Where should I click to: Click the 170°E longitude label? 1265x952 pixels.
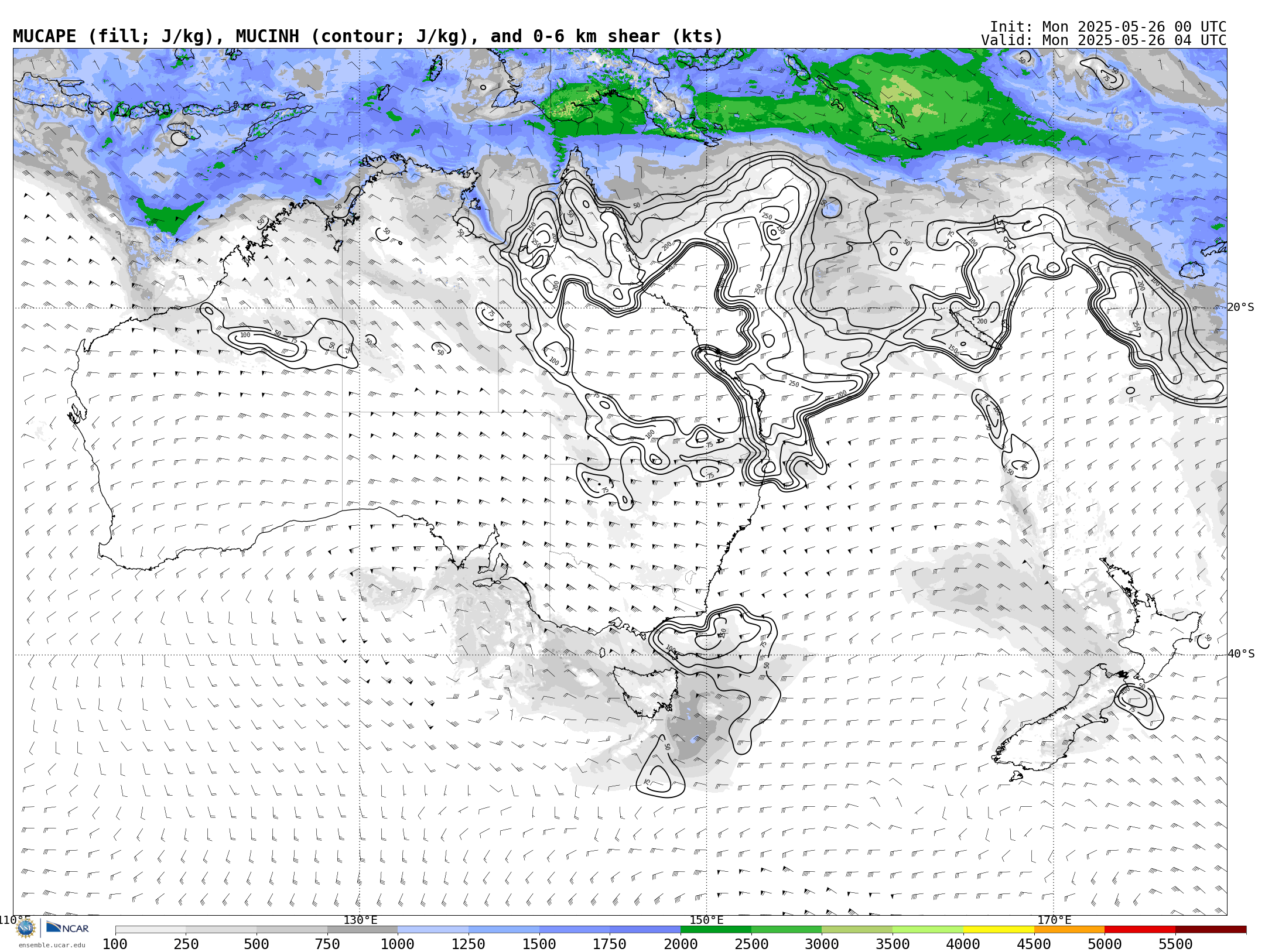(x=1054, y=920)
